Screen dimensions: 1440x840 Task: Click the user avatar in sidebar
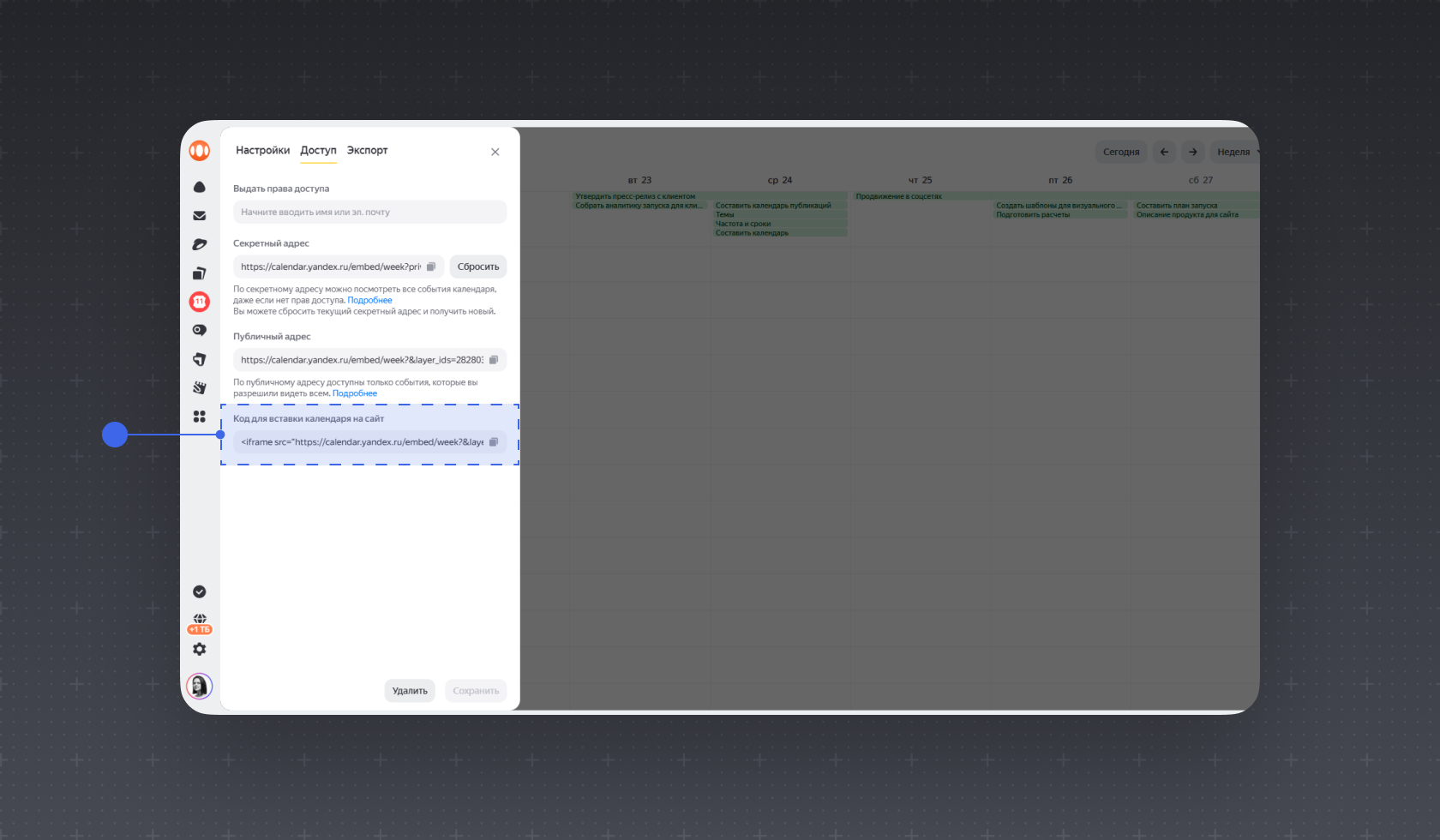[200, 686]
